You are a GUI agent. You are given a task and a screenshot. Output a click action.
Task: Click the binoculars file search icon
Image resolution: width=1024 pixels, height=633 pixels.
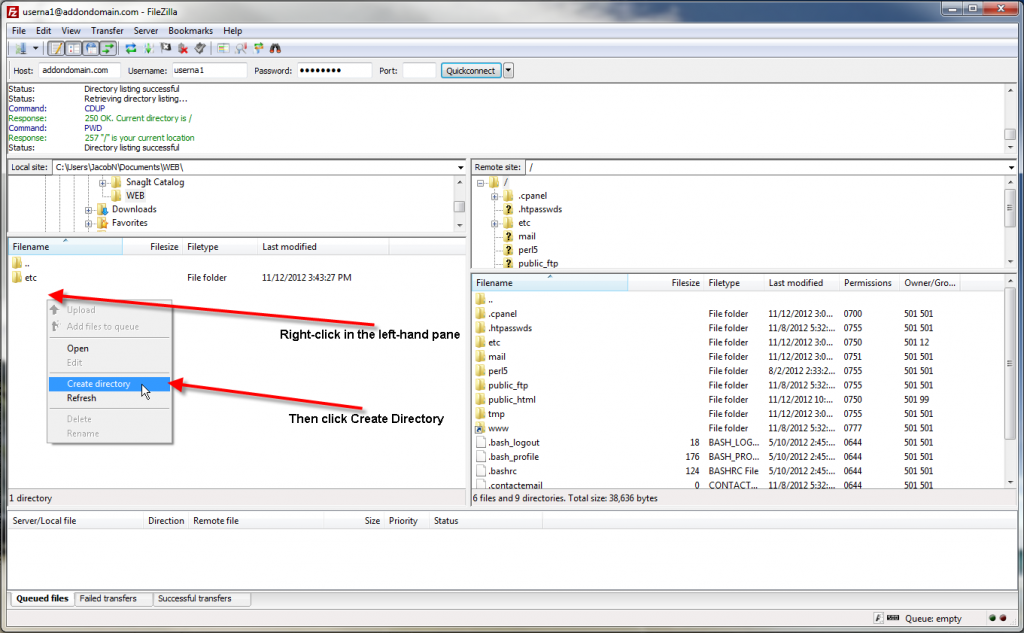click(275, 48)
